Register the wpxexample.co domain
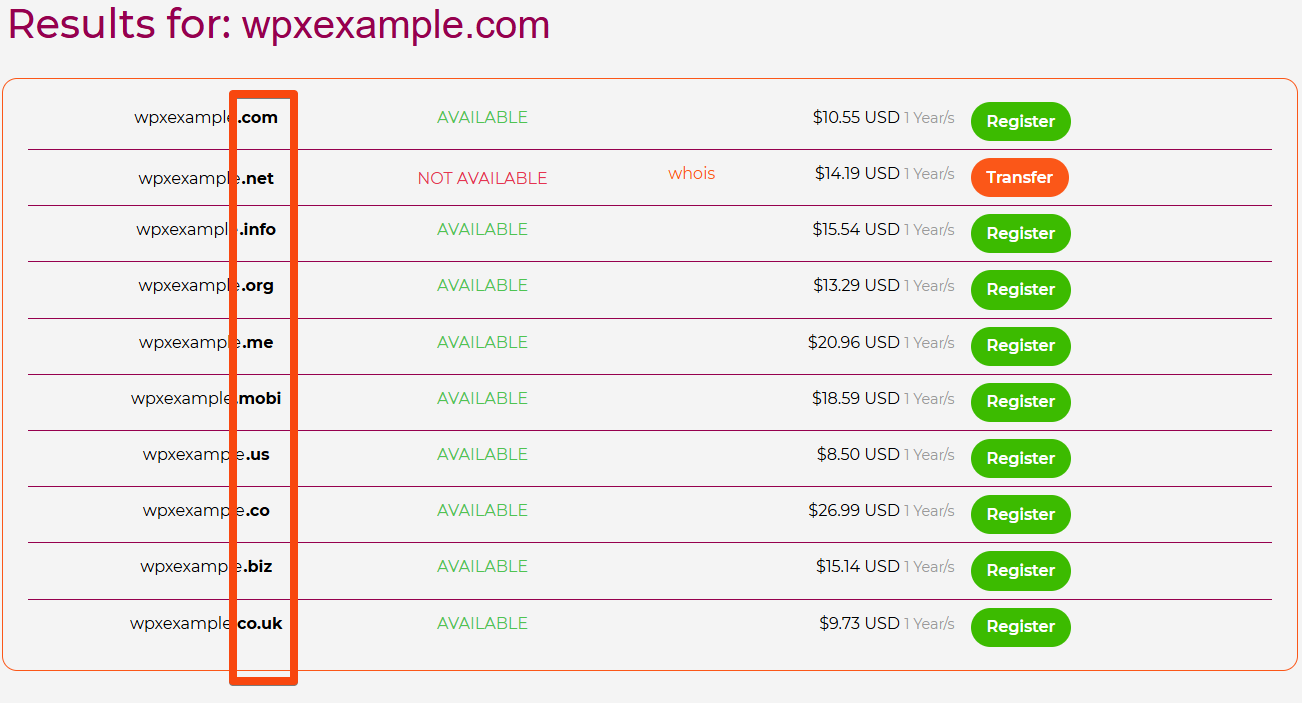1302x703 pixels. pos(1020,514)
